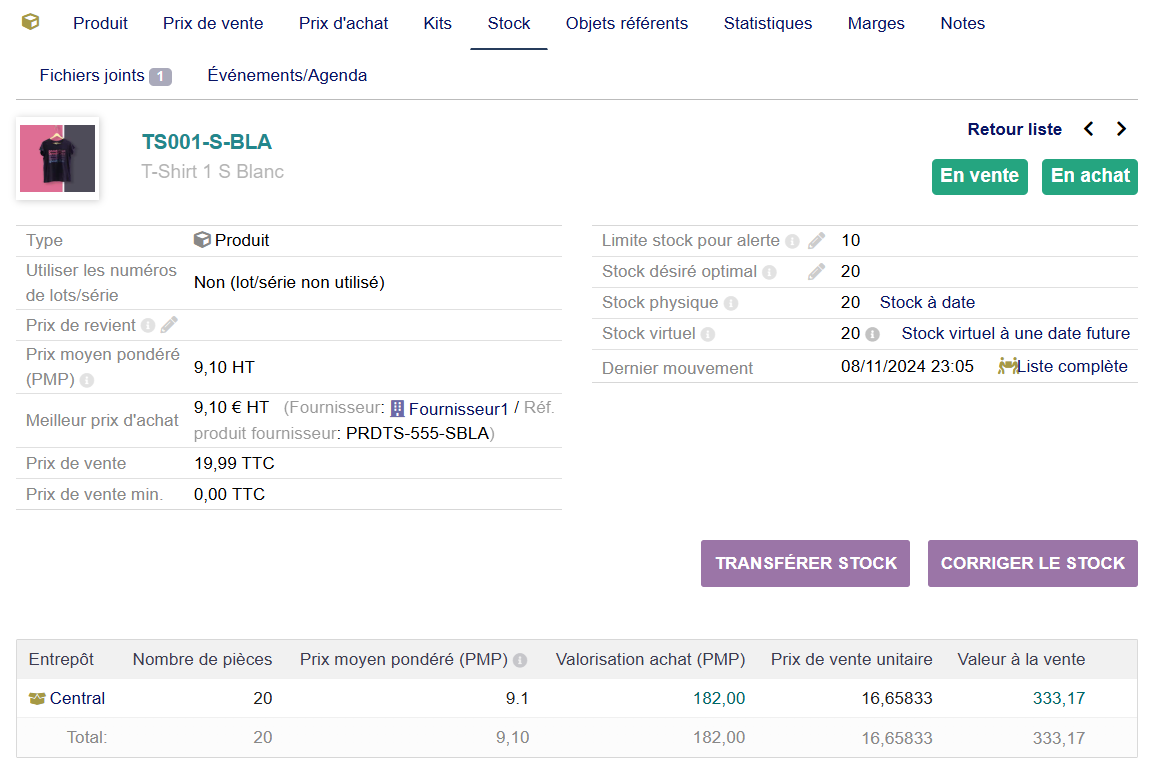Open the Fournisseur1 supplier link

coord(458,408)
